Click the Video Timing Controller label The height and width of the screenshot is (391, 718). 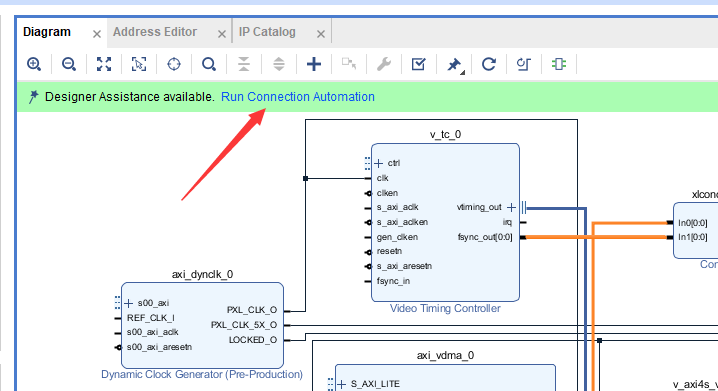[x=445, y=309]
